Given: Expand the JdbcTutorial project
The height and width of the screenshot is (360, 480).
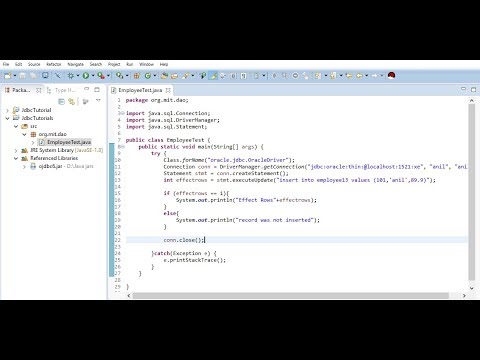Looking at the screenshot, I should (x=7, y=110).
